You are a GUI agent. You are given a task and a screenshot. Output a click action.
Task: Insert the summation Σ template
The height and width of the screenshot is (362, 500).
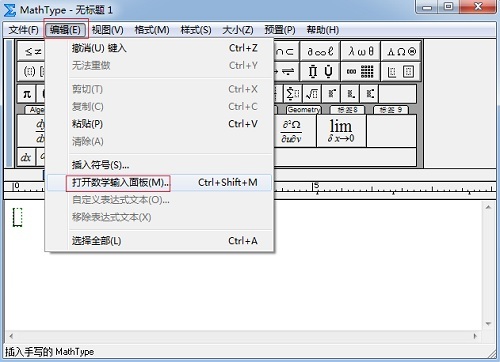click(293, 94)
